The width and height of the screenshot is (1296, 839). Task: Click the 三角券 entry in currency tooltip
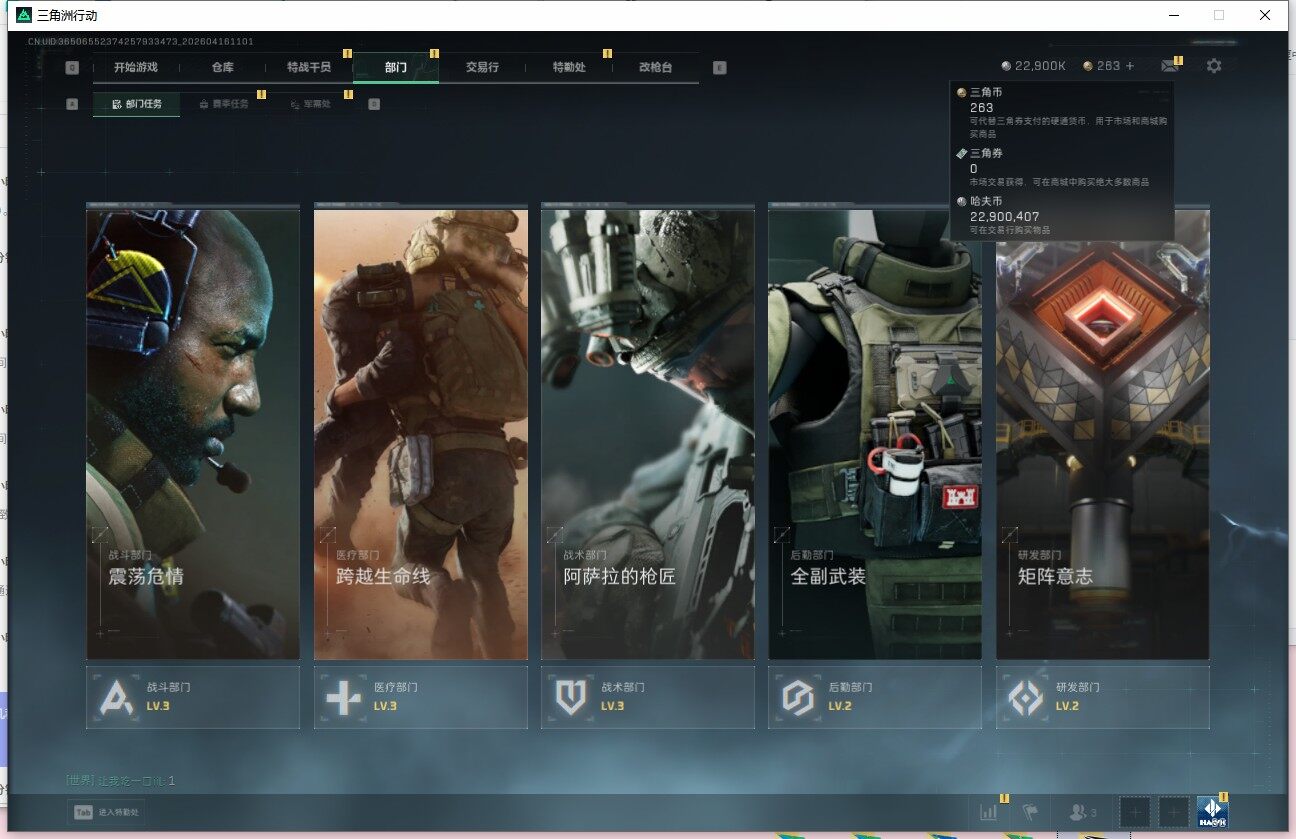(x=1053, y=167)
